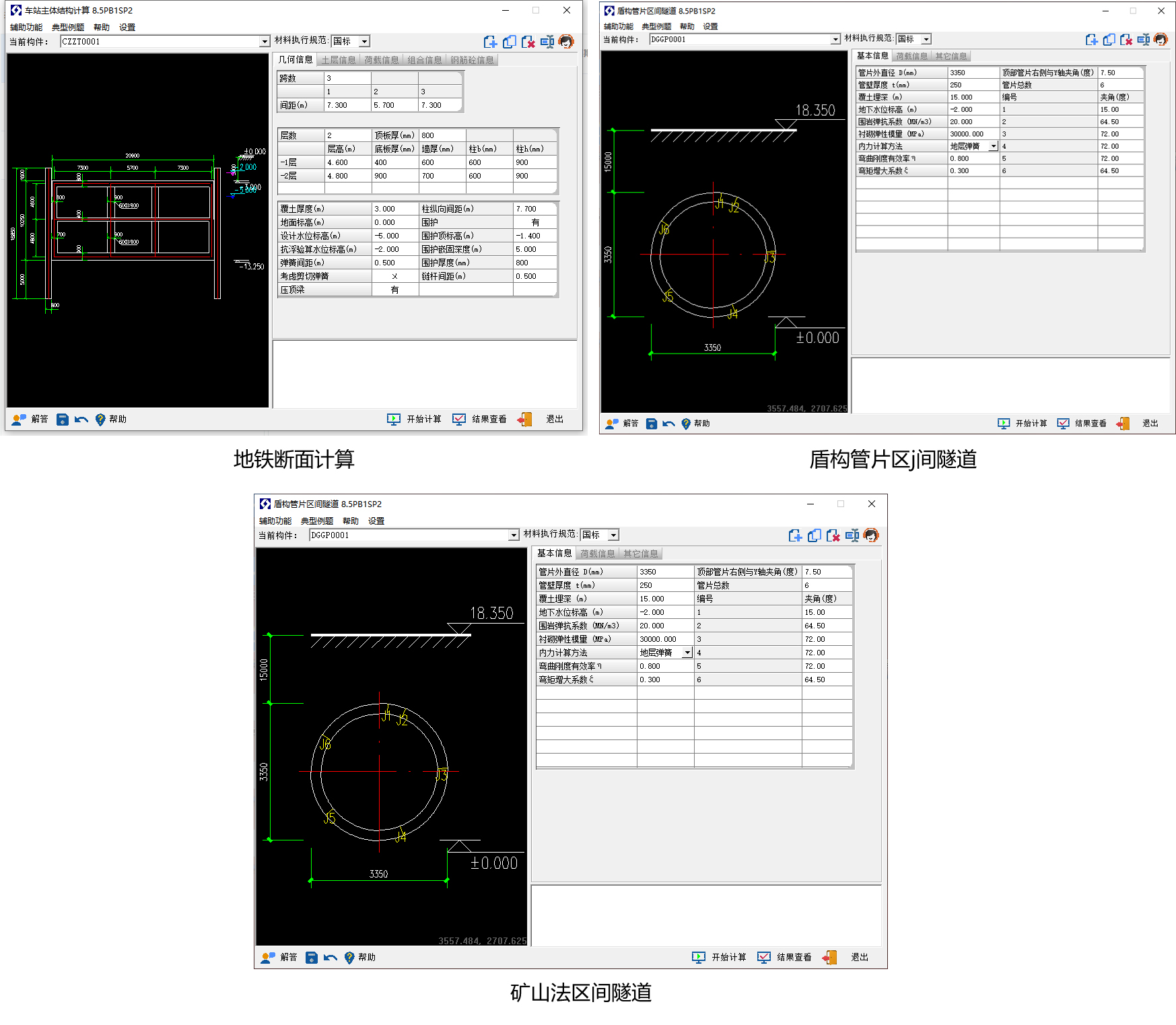
Task: Click the undo arrow icon in station structure window
Action: (81, 420)
